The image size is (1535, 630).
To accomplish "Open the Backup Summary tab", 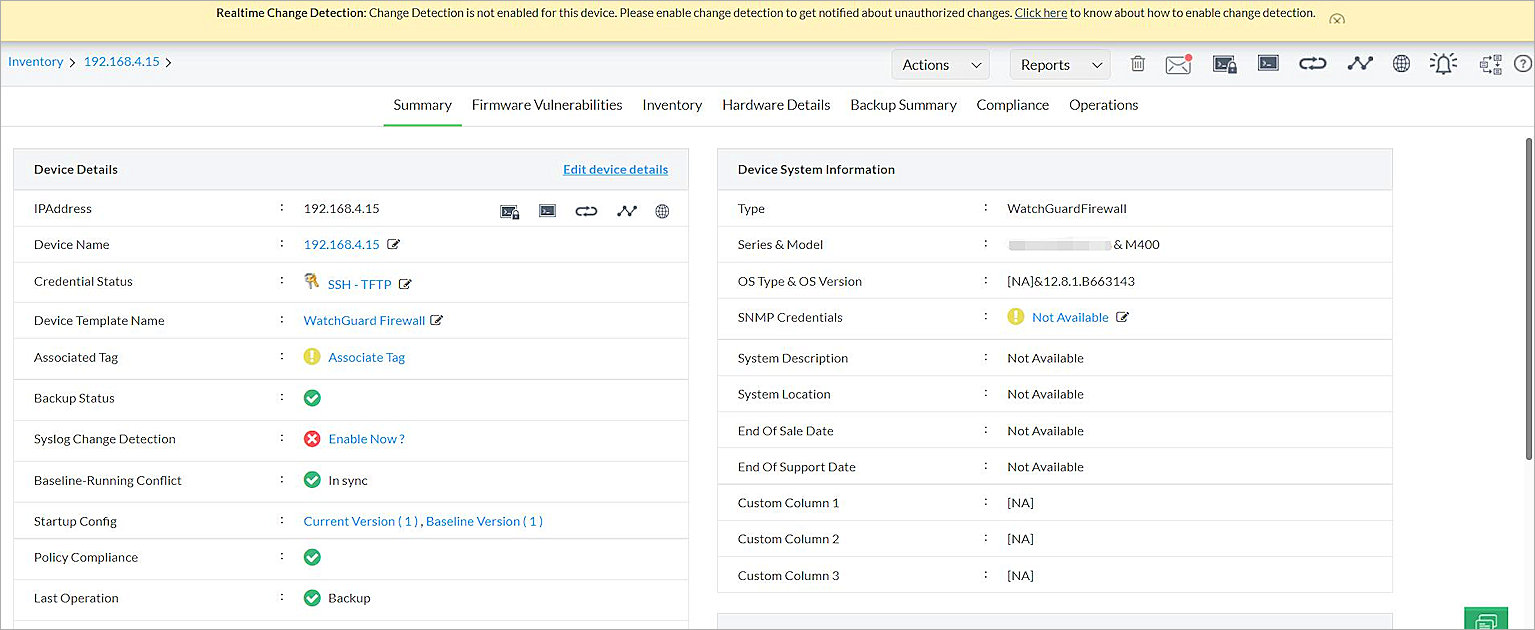I will click(x=903, y=104).
